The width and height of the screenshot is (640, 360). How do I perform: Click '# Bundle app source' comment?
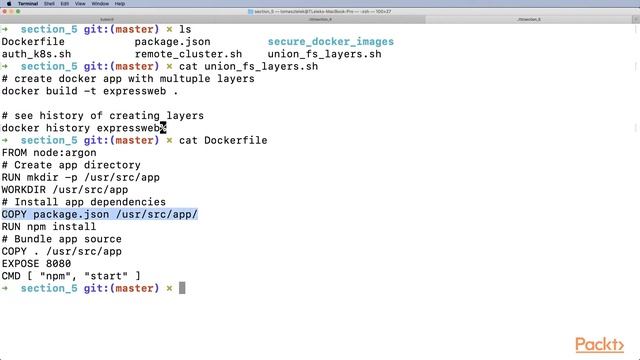[x=62, y=239]
